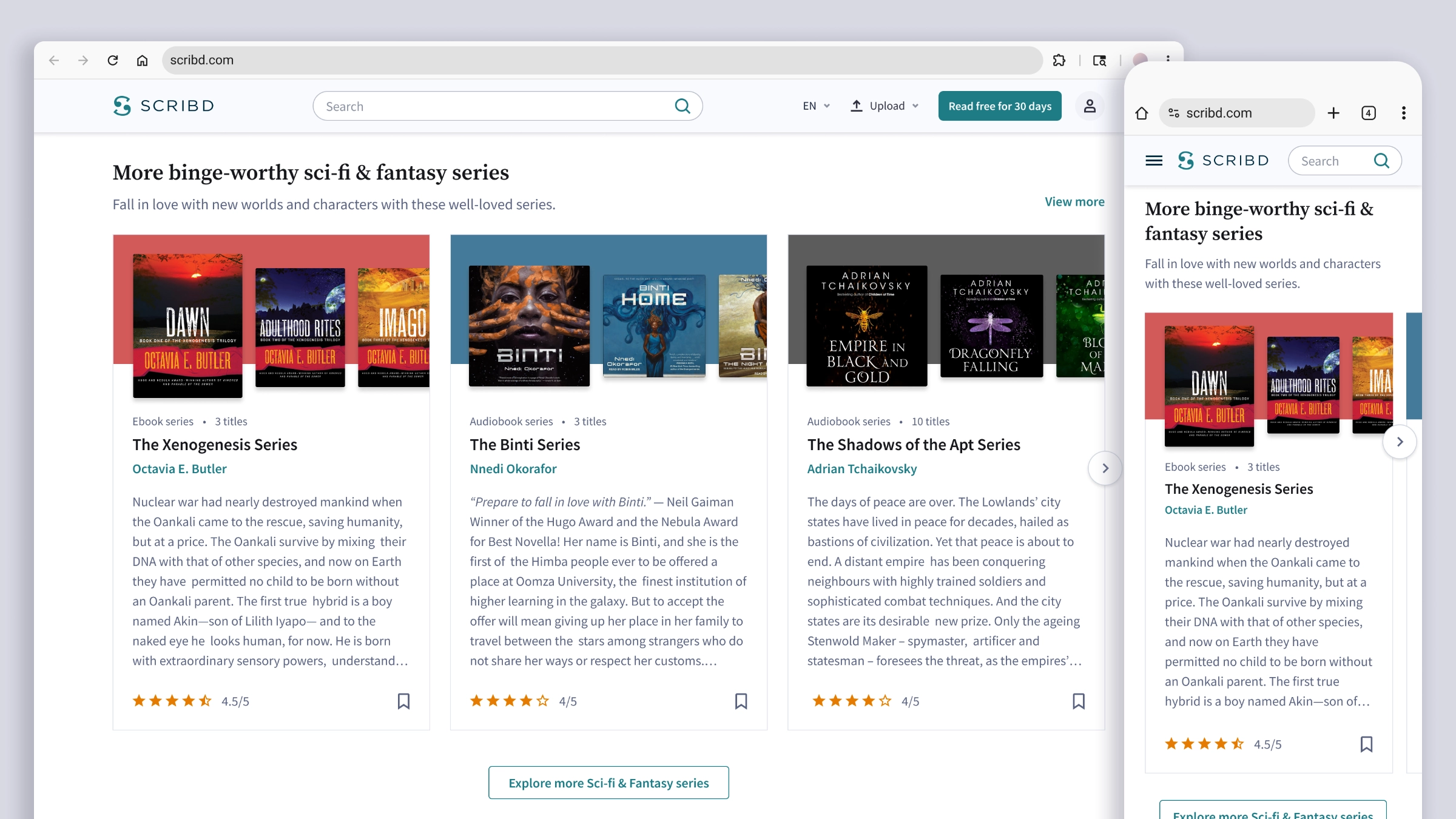Expand the EN language dropdown
This screenshot has height=819, width=1456.
coord(816,106)
